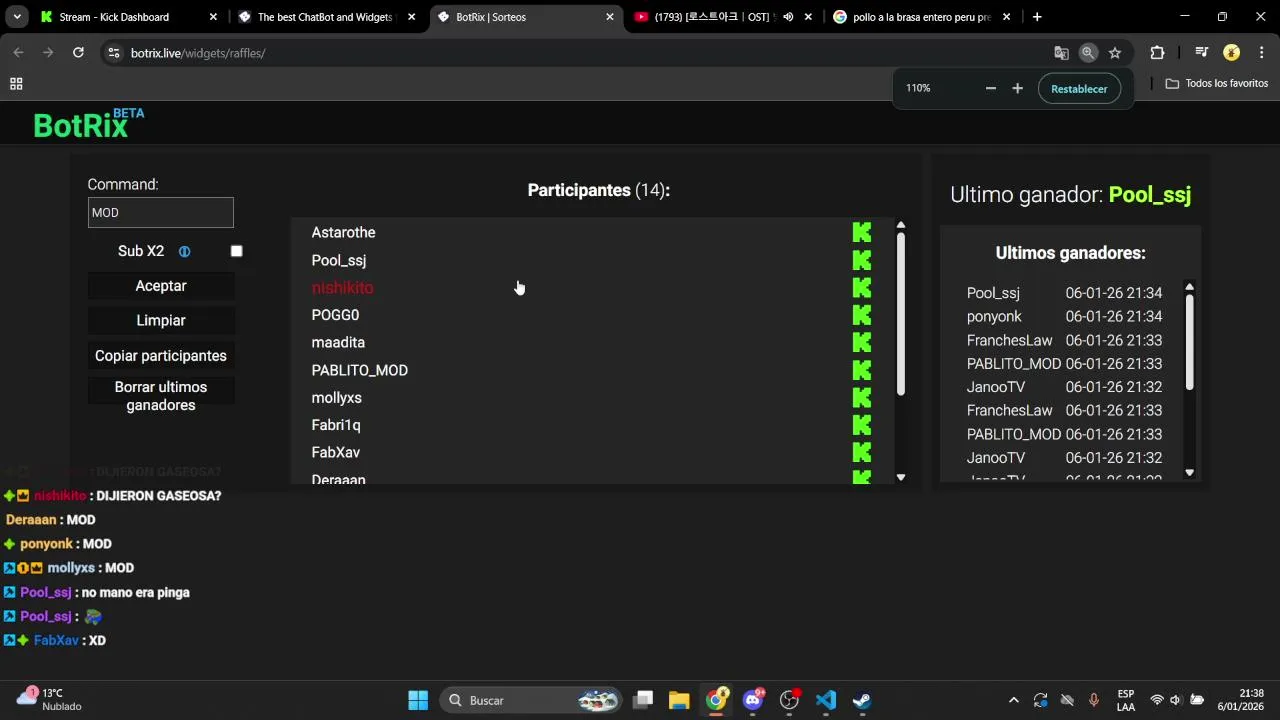This screenshot has height=720, width=1280.
Task: Open site information icon in address bar
Action: (x=113, y=53)
